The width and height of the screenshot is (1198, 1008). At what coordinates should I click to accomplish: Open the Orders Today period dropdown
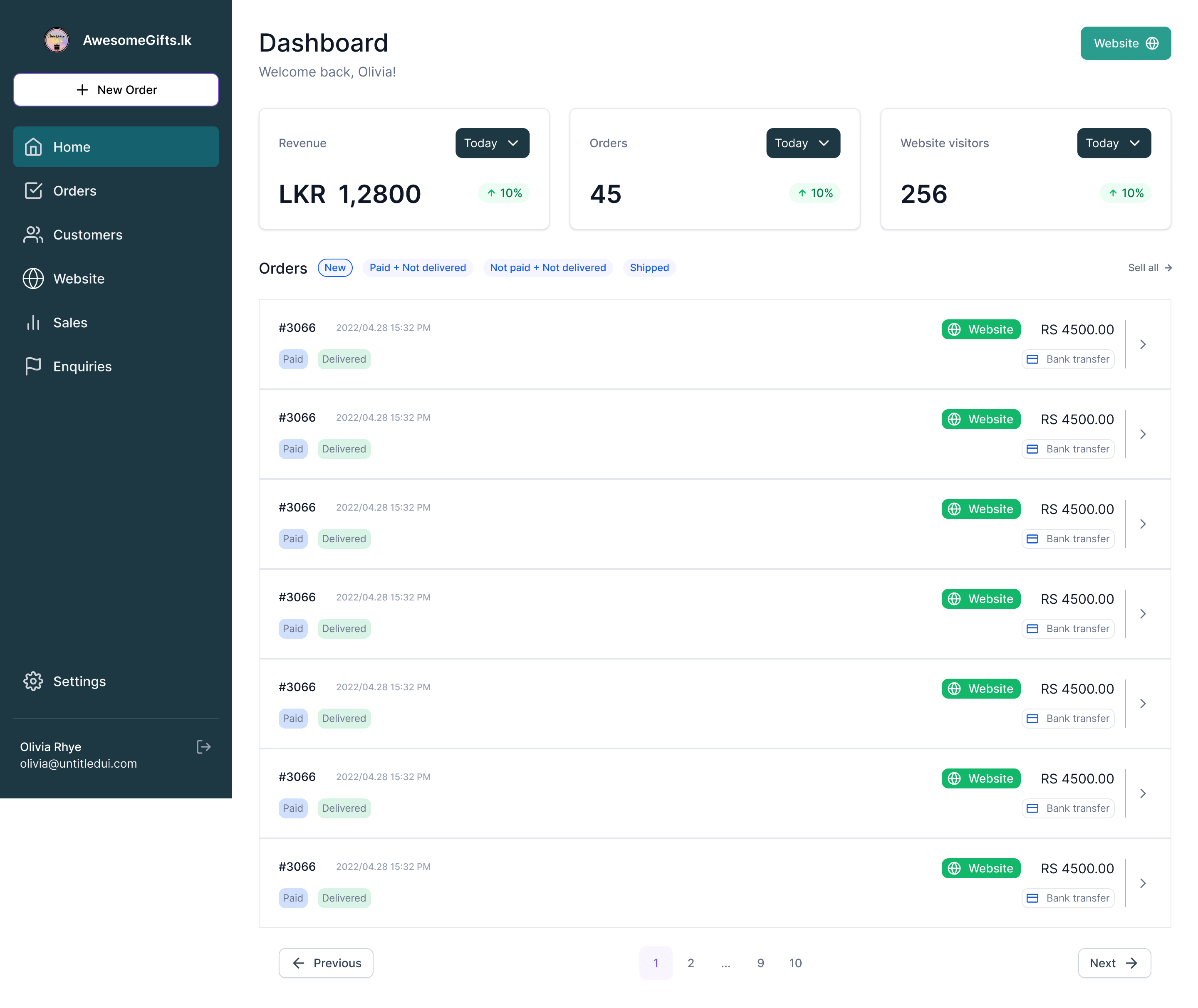click(x=803, y=143)
